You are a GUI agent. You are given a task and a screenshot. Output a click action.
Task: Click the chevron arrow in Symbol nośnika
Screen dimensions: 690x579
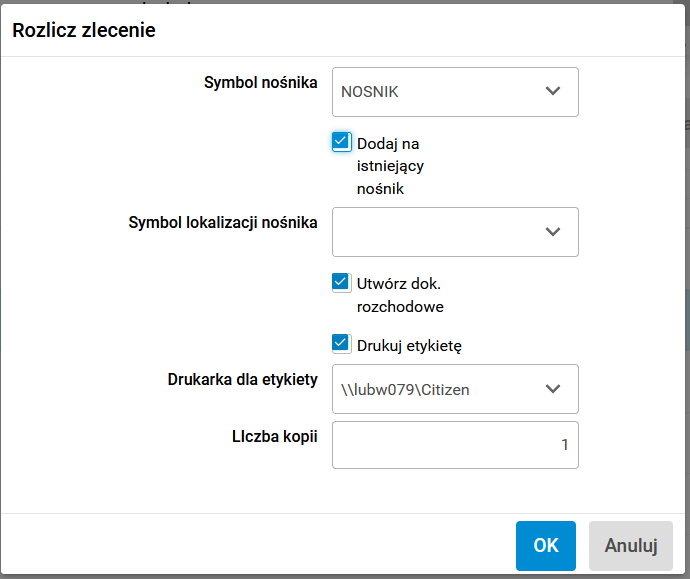coord(553,92)
